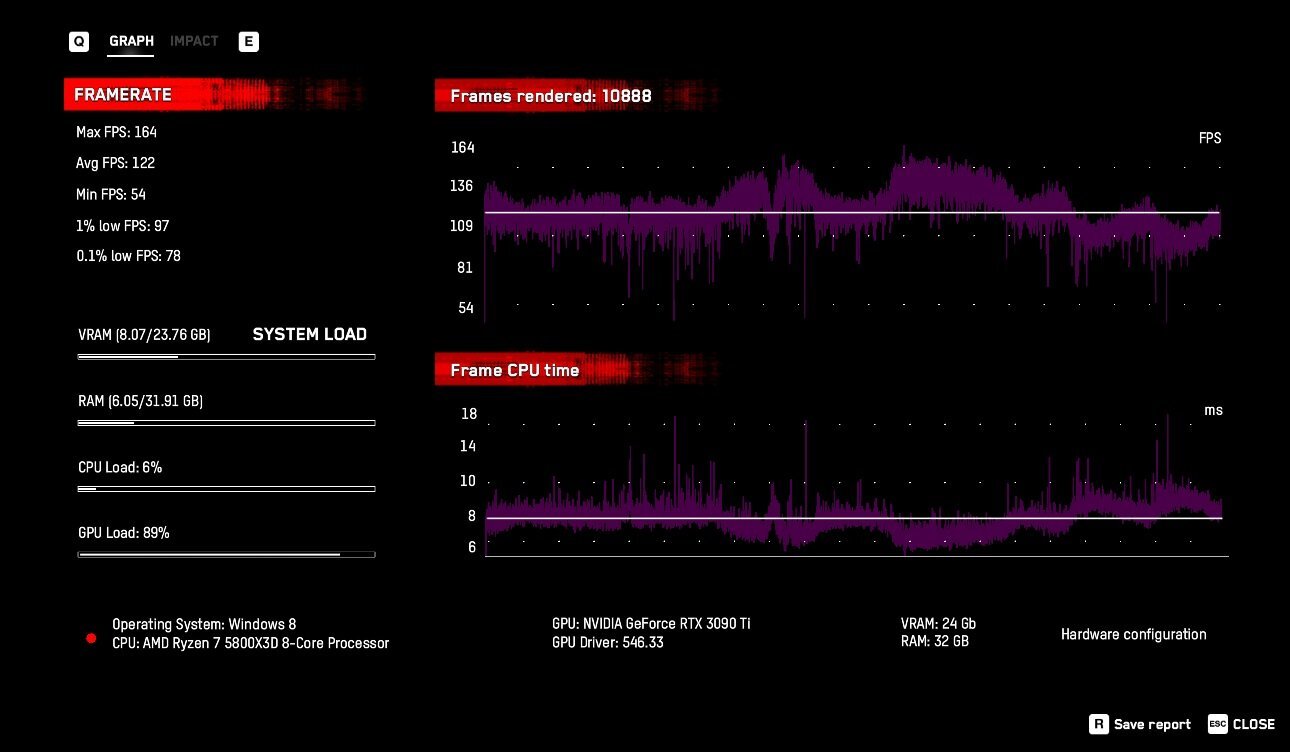The image size is (1290, 752).
Task: Click the E key hint icon
Action: (x=248, y=42)
